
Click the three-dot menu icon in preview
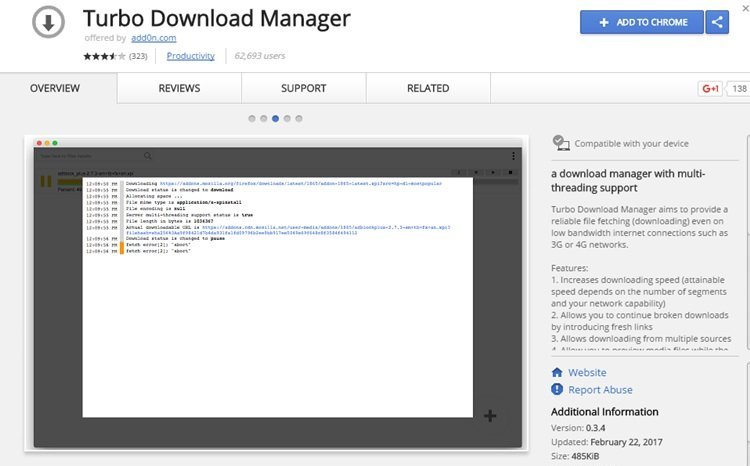pos(513,156)
